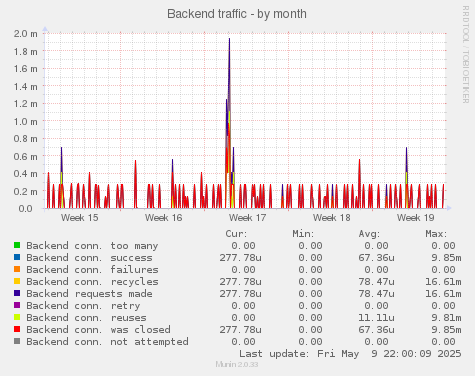Click the lime 'reuses' legend swatch
Image resolution: width=475 pixels, height=376 pixels.
(17, 317)
